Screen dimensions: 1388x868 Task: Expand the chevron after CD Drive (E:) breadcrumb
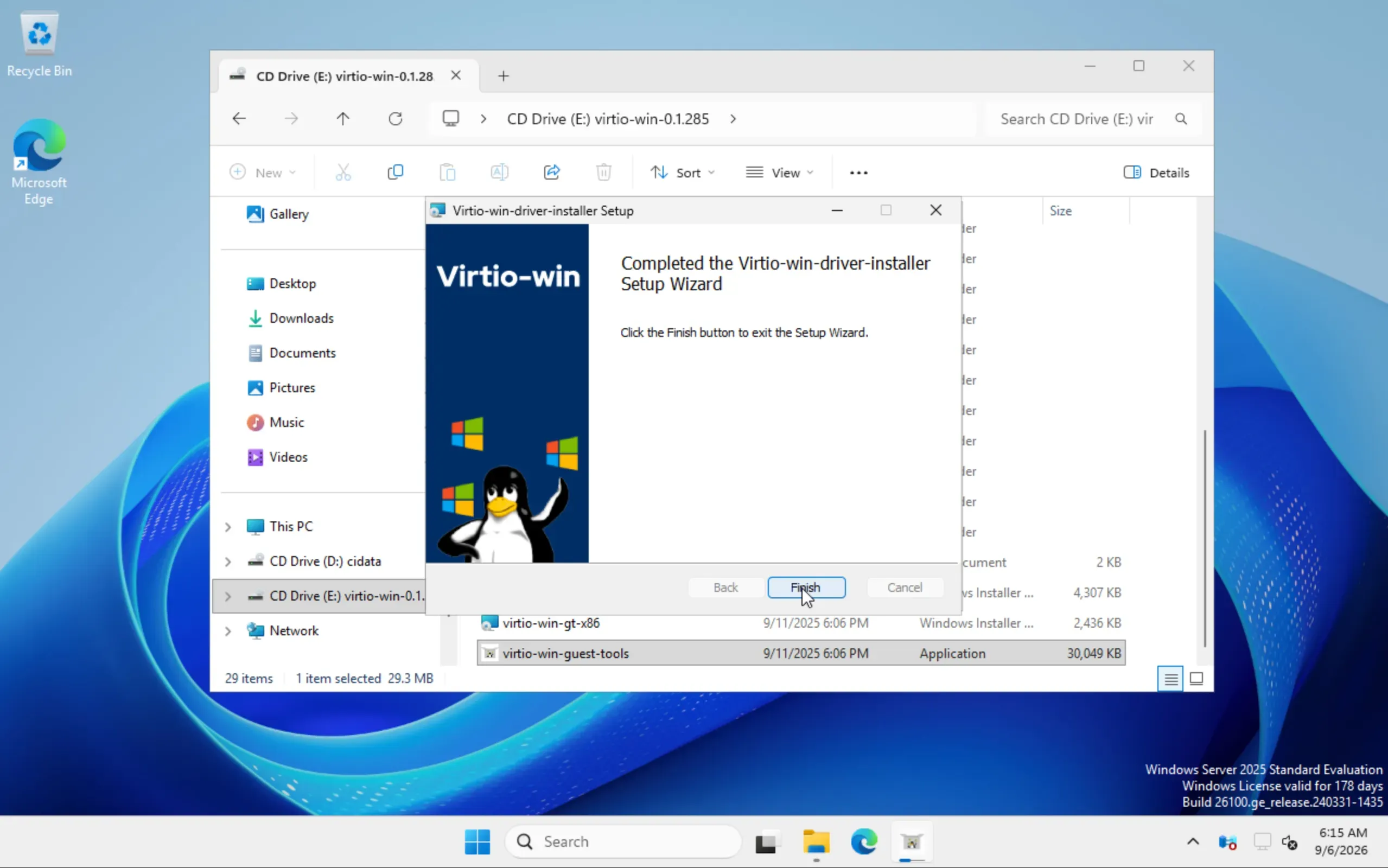[733, 119]
